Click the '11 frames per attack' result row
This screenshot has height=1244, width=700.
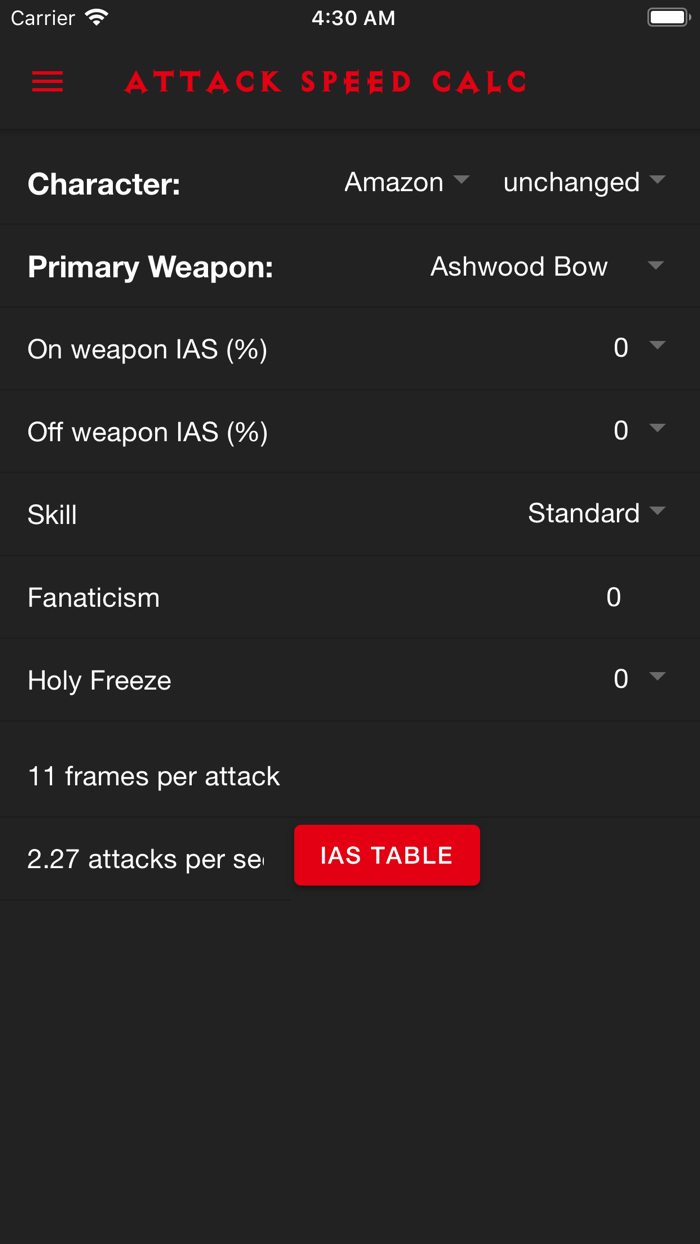153,775
